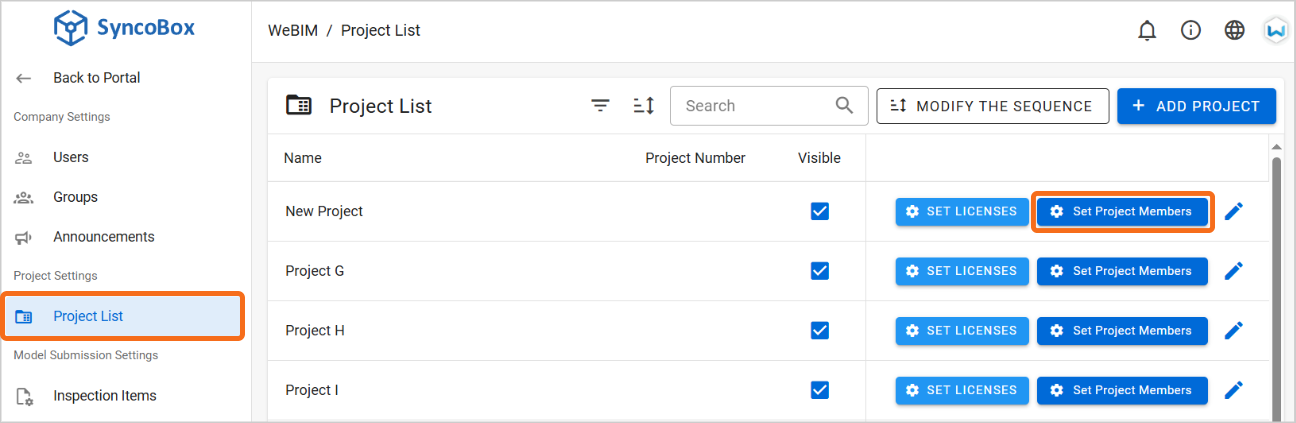Image resolution: width=1296 pixels, height=423 pixels.
Task: Toggle Visible checkbox for Project G
Action: pos(820,271)
